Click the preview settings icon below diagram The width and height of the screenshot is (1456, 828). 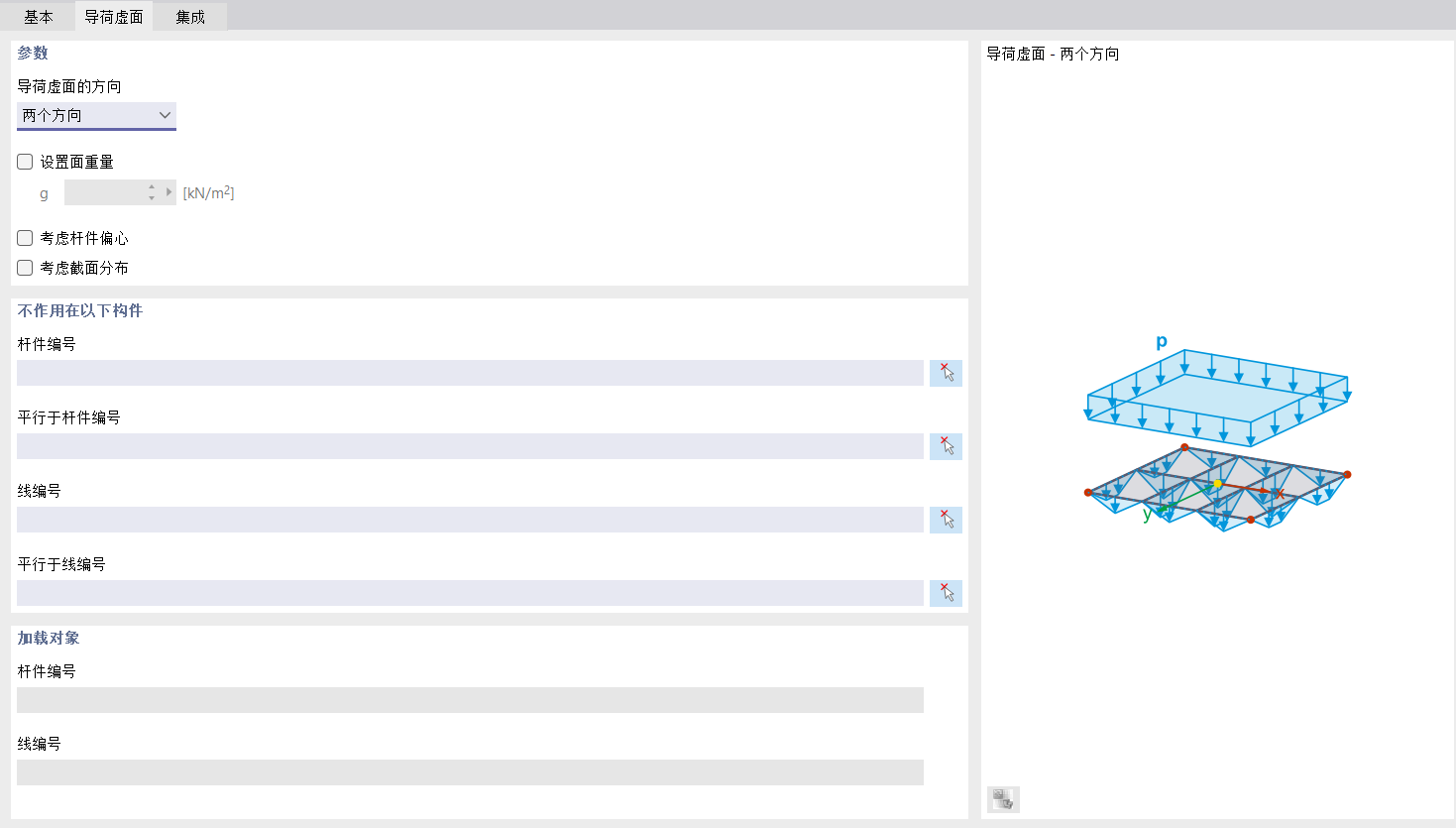(1003, 799)
